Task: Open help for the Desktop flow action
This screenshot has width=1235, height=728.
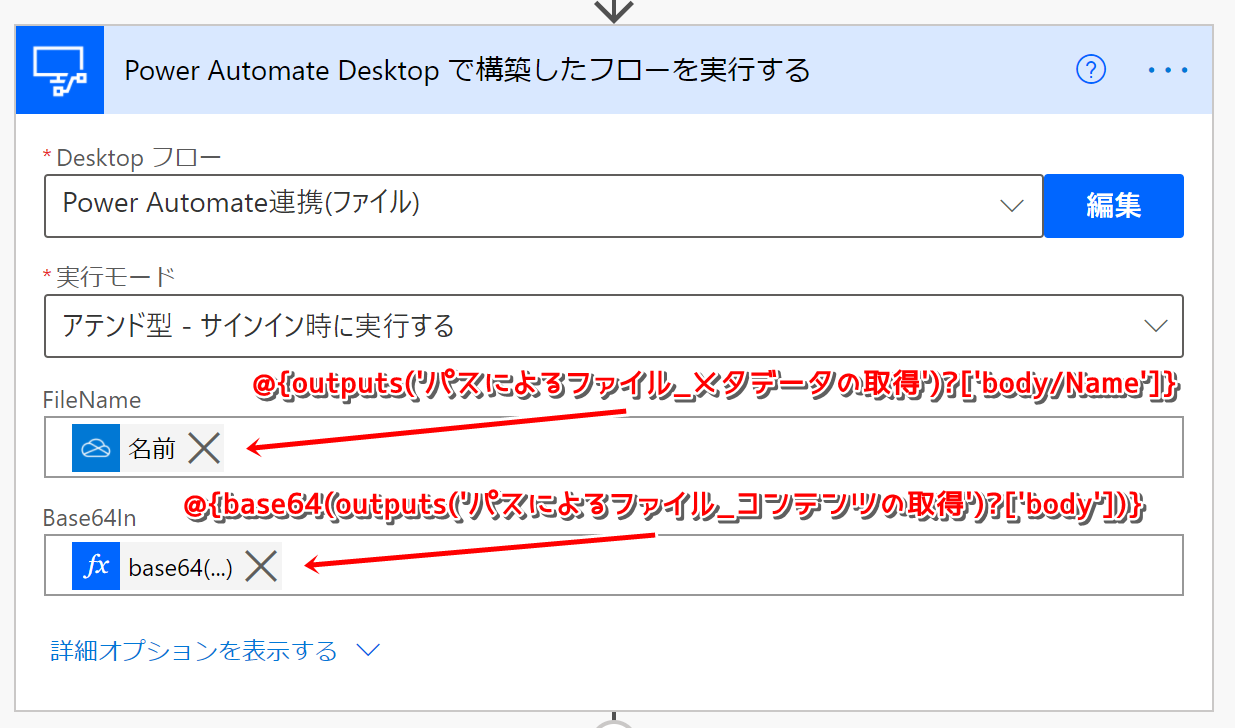Action: coord(1091,70)
